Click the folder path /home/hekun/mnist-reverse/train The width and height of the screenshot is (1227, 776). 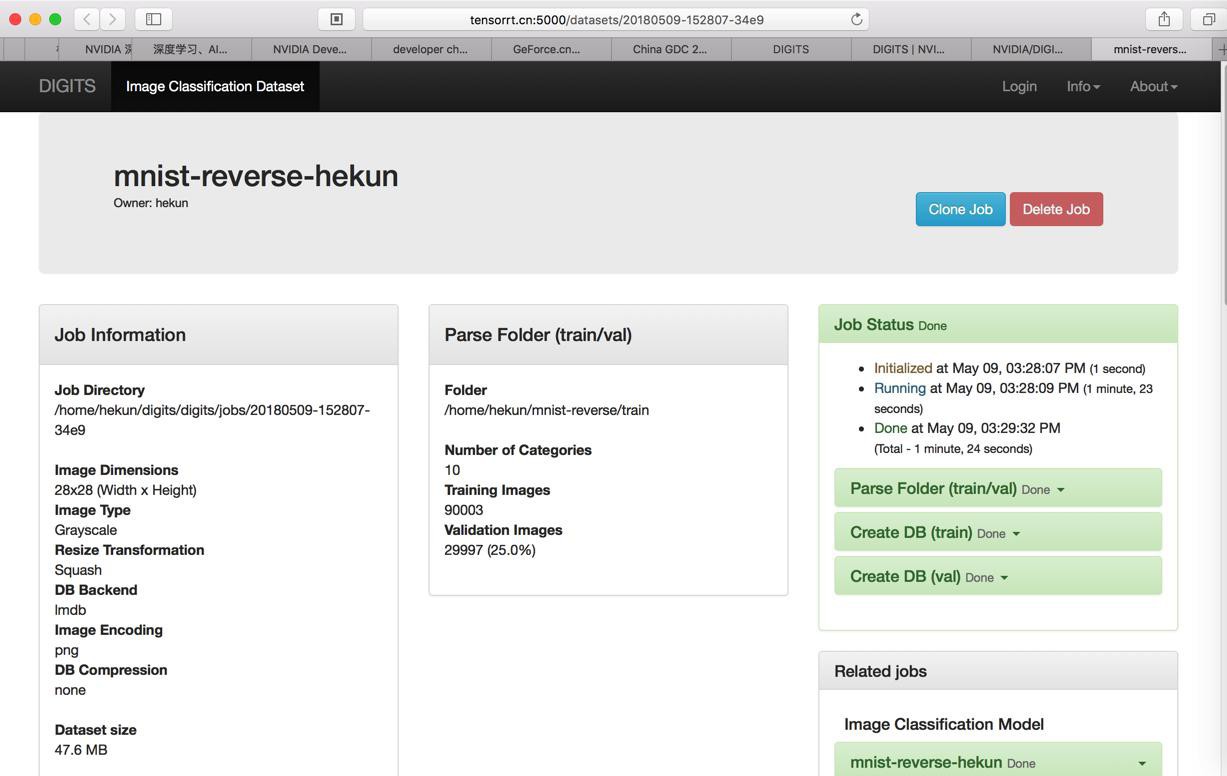point(547,410)
